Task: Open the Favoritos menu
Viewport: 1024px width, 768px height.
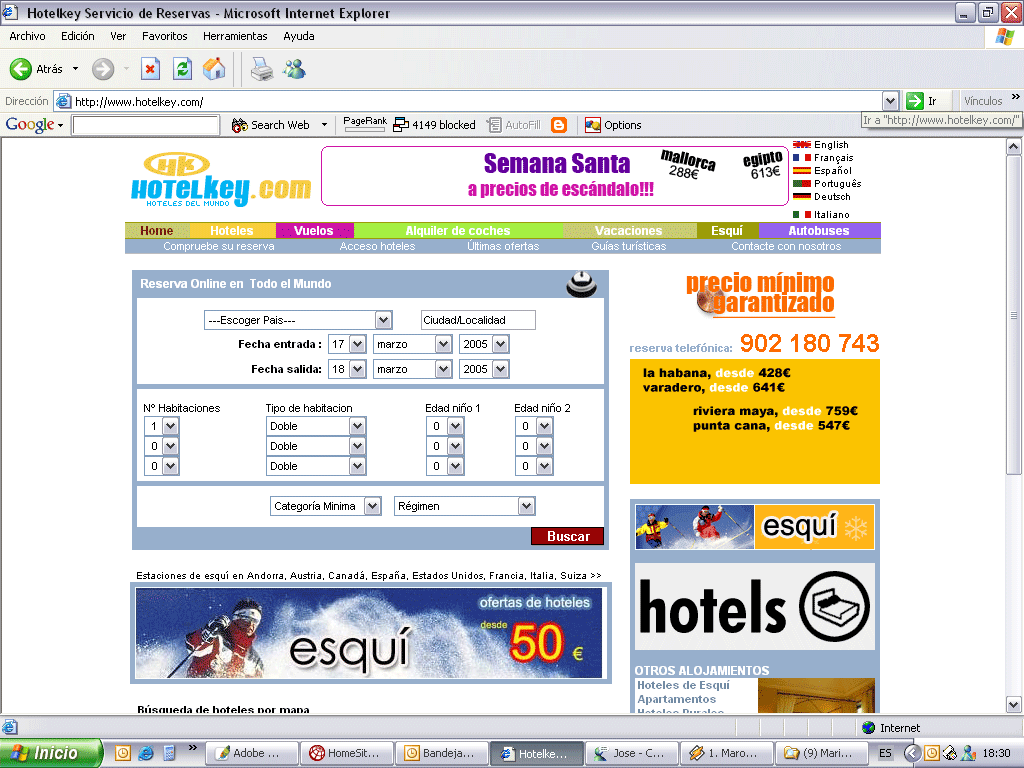Action: [x=164, y=36]
